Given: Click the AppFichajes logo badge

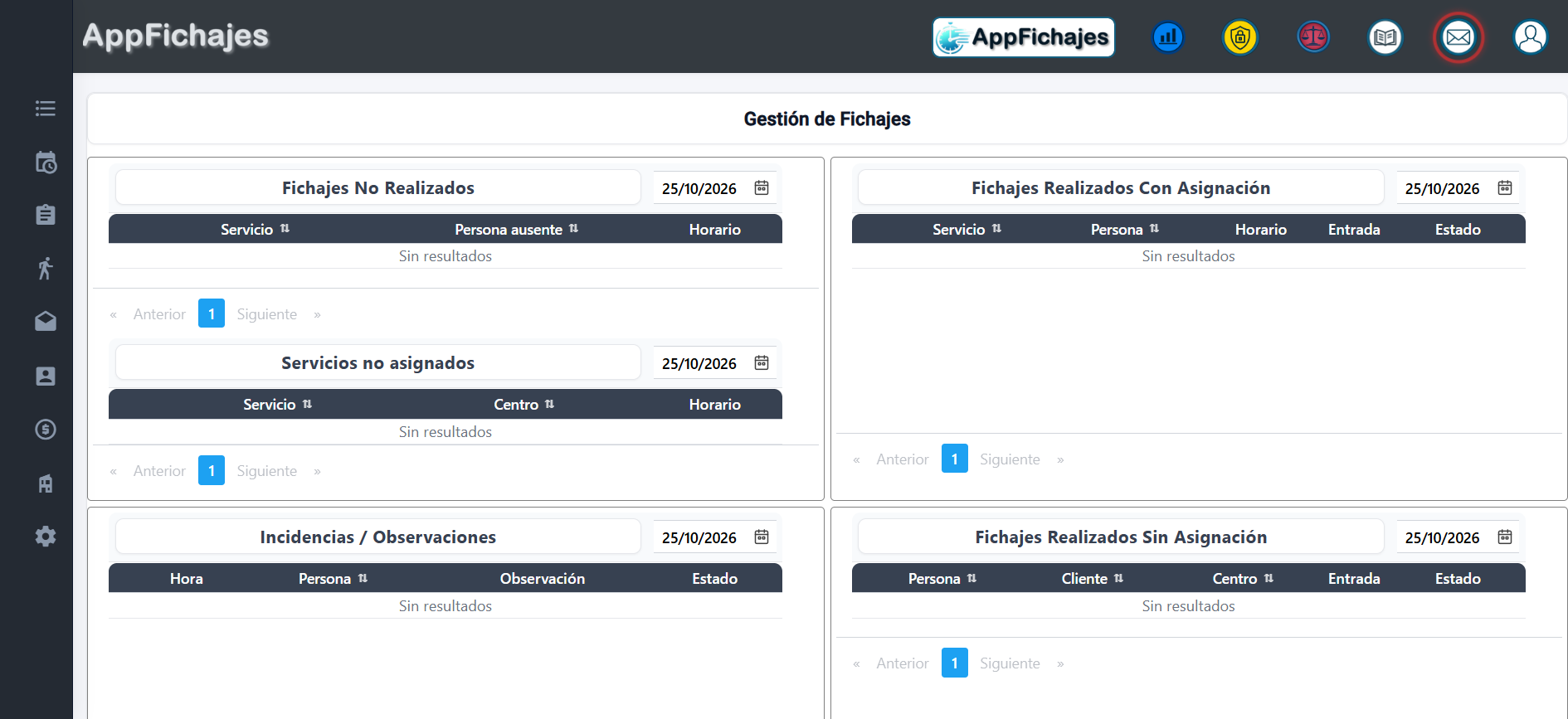Looking at the screenshot, I should (x=1024, y=37).
